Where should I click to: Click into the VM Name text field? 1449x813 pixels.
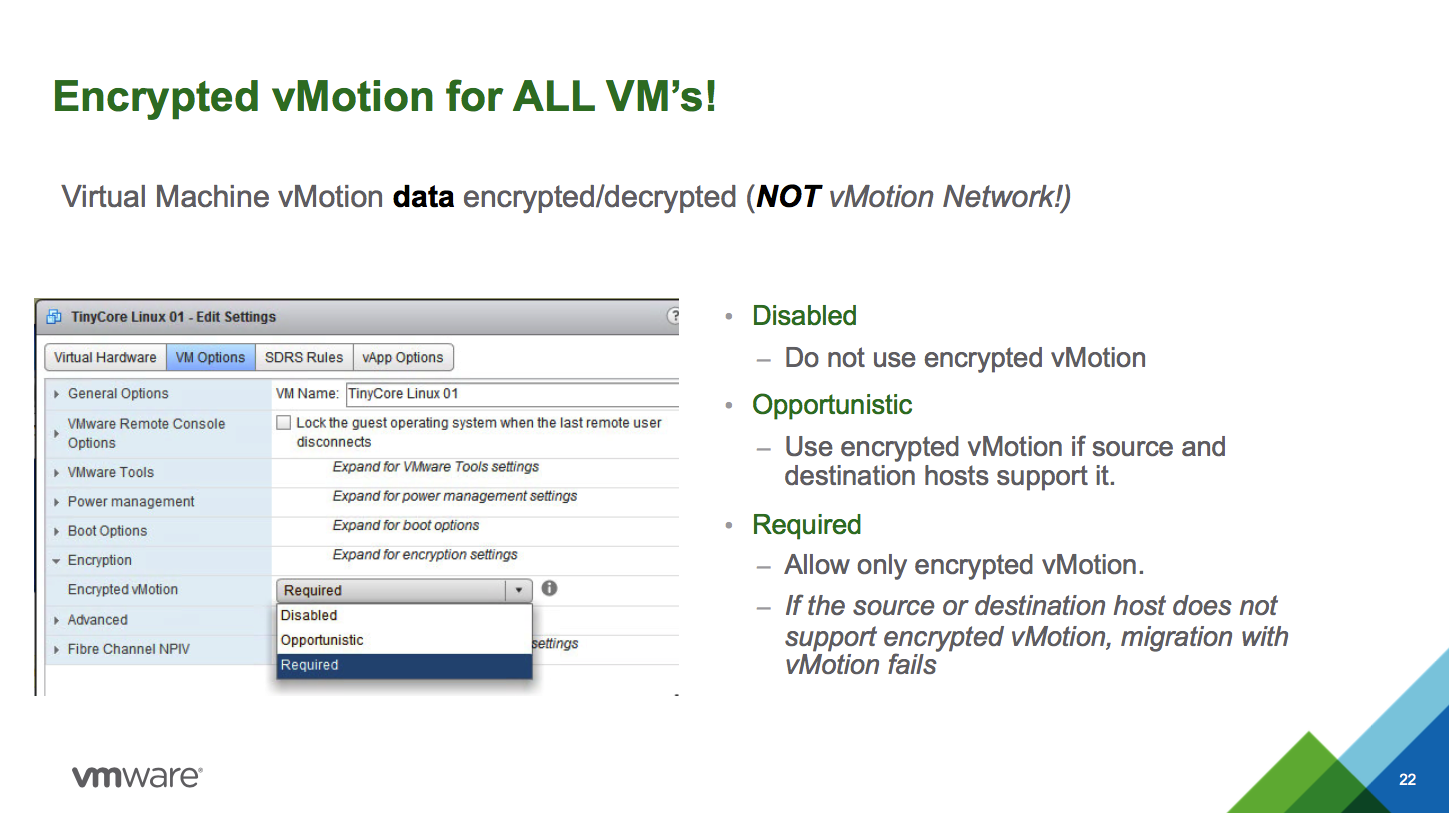coord(510,394)
